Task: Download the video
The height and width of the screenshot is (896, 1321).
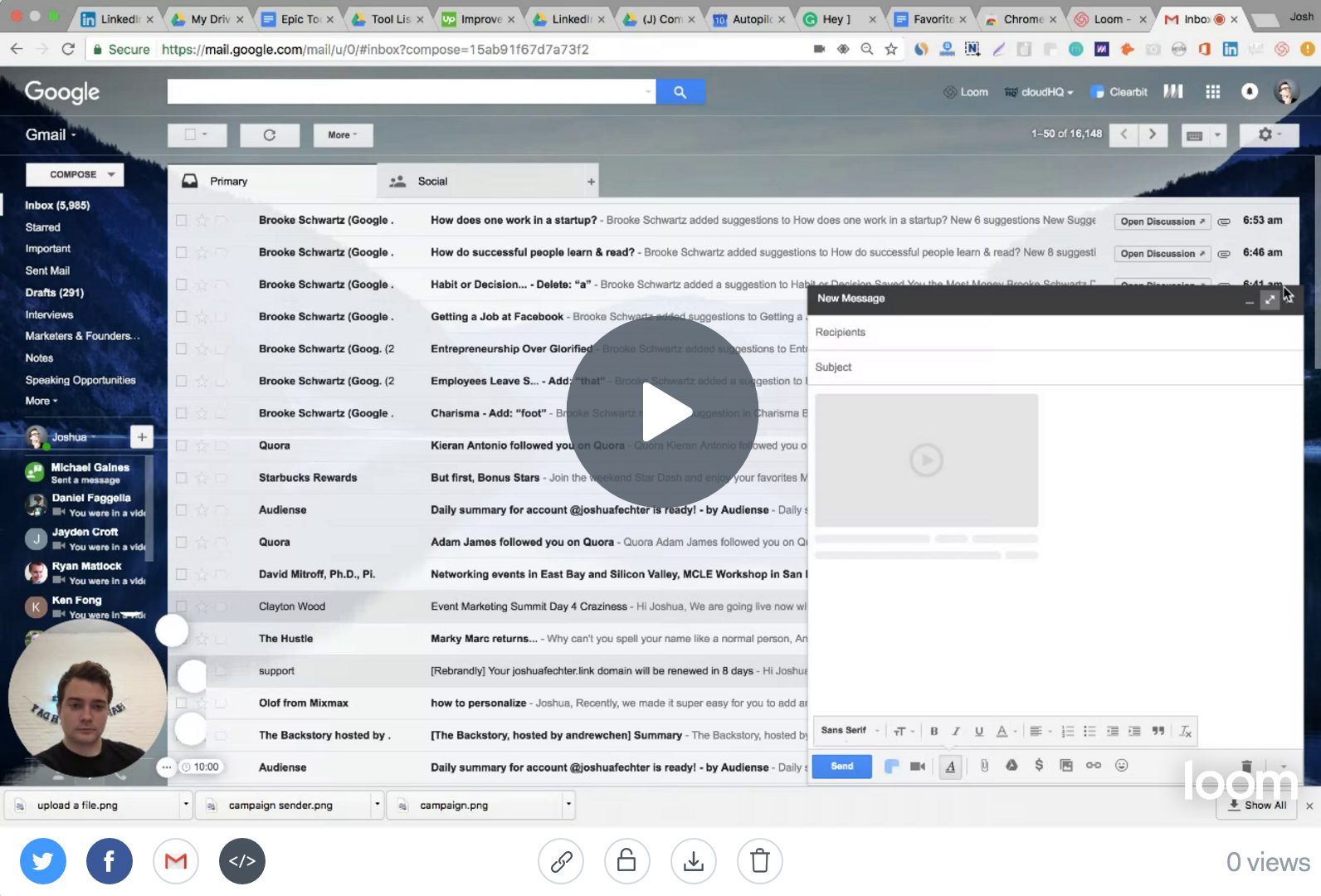Action: tap(693, 861)
